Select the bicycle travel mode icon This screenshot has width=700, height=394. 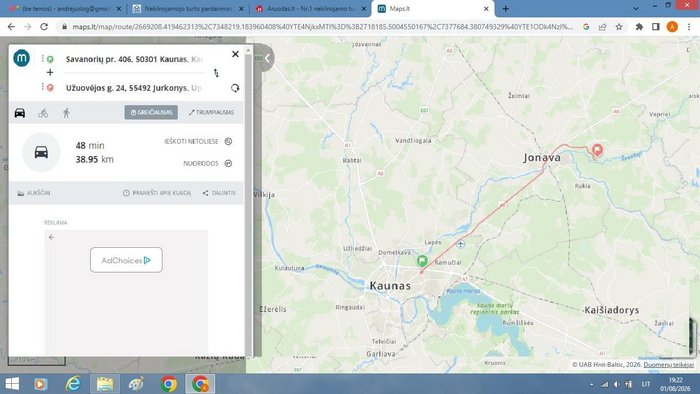point(43,113)
